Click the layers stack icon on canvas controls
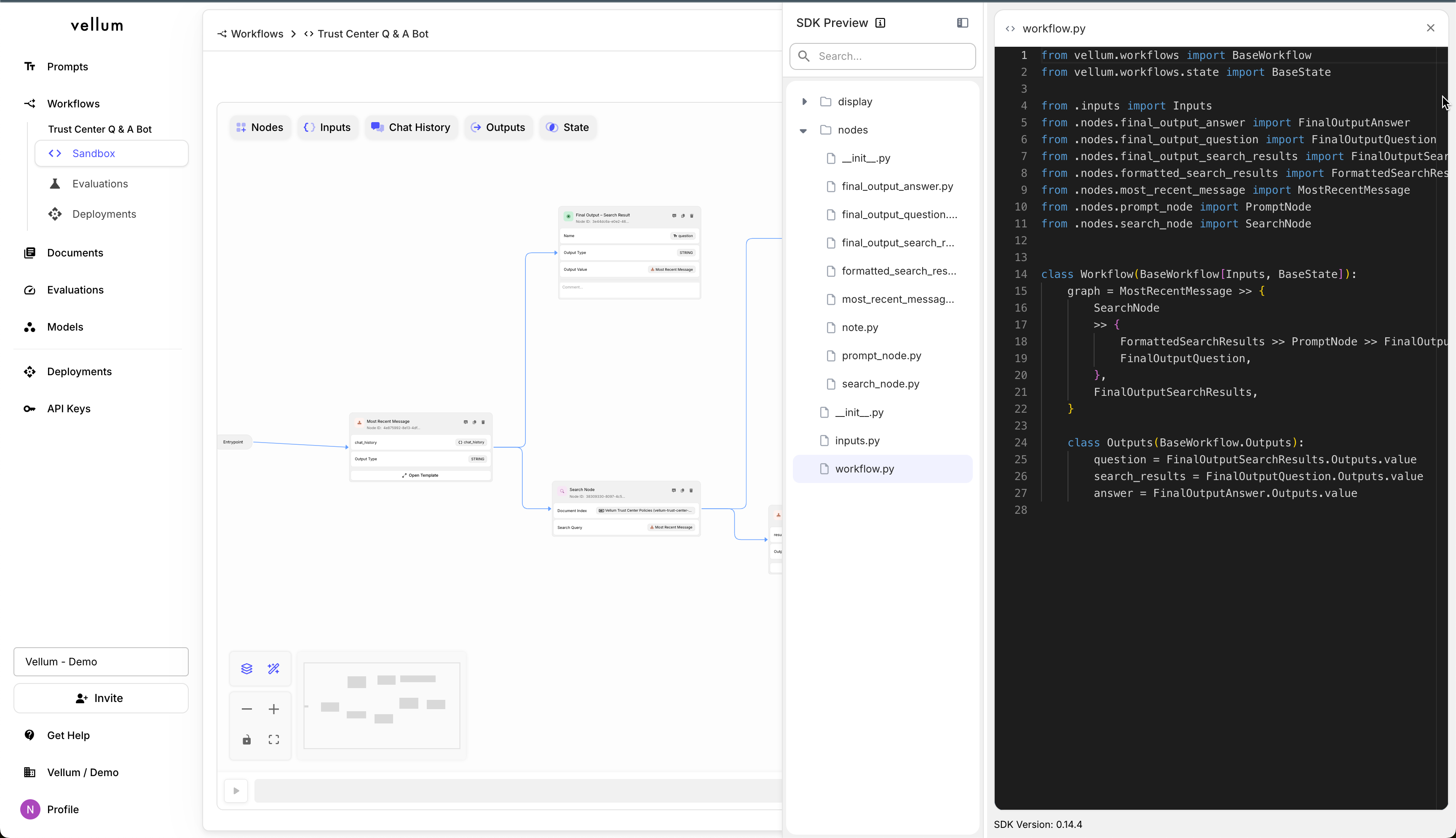Screen dimensions: 1456x838 [246, 668]
